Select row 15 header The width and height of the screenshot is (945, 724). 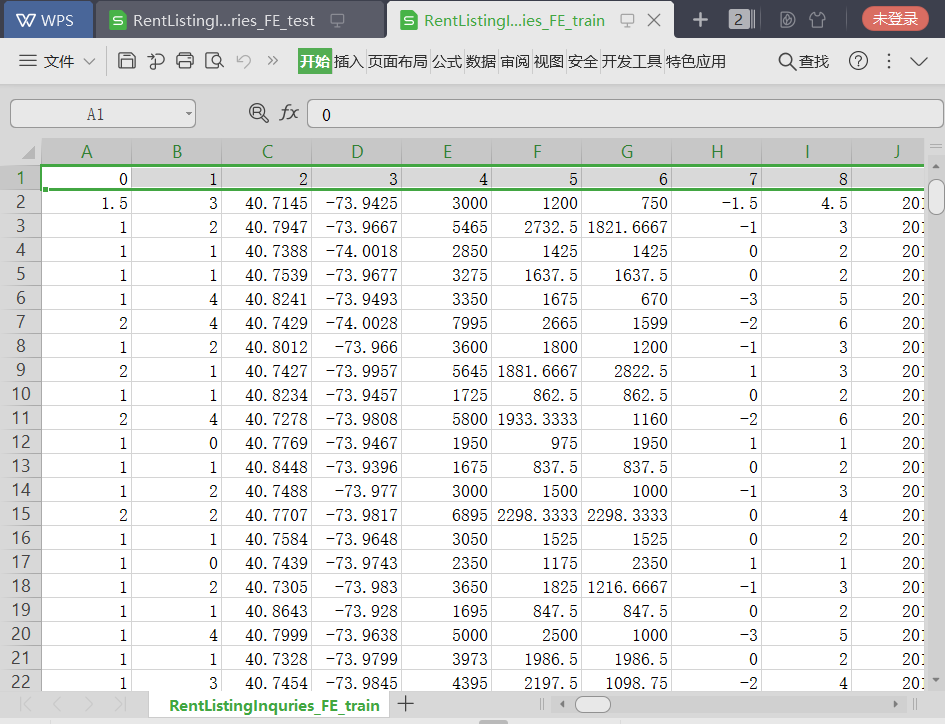pos(20,514)
